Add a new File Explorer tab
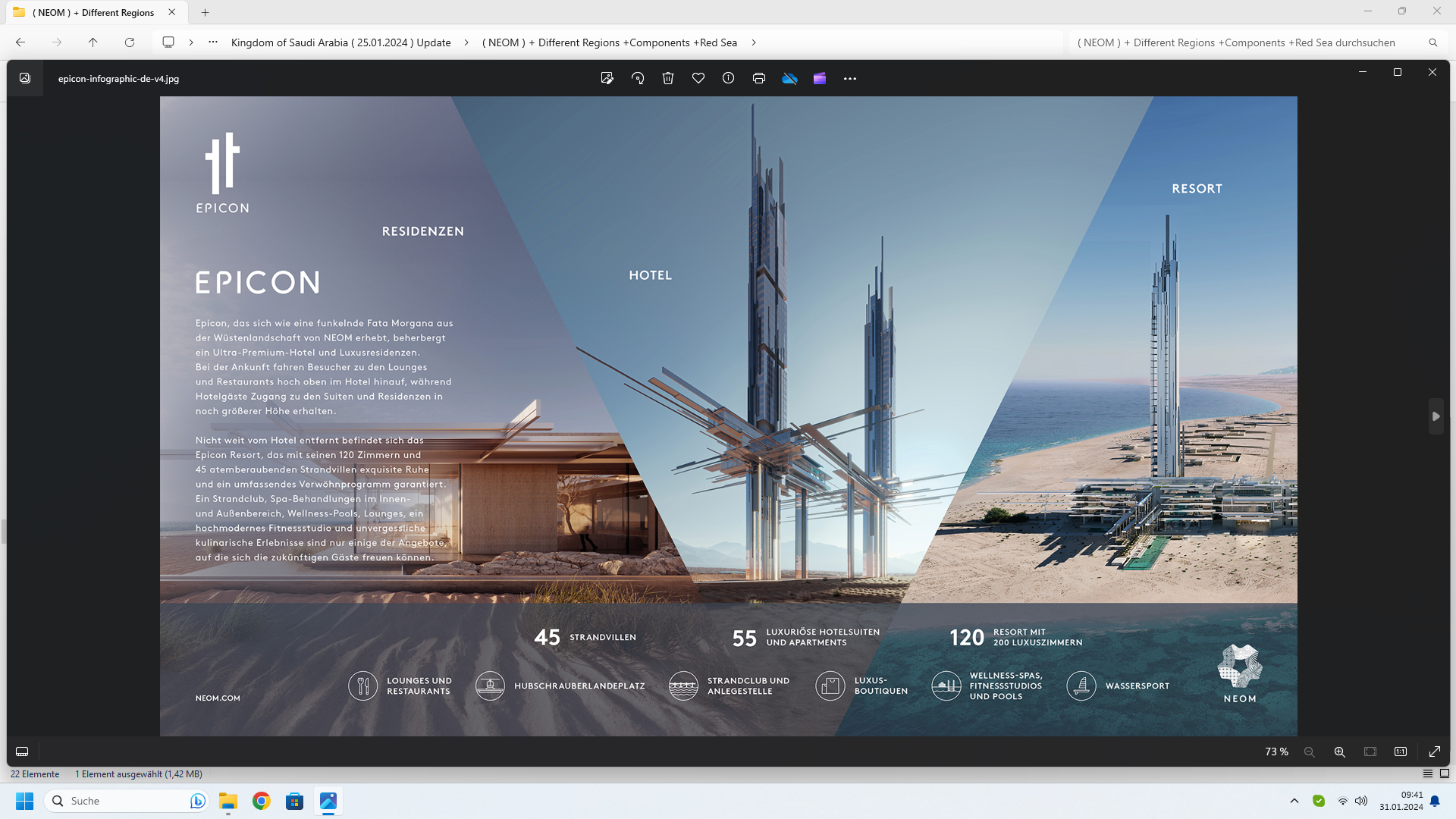This screenshot has width=1456, height=819. 206,12
